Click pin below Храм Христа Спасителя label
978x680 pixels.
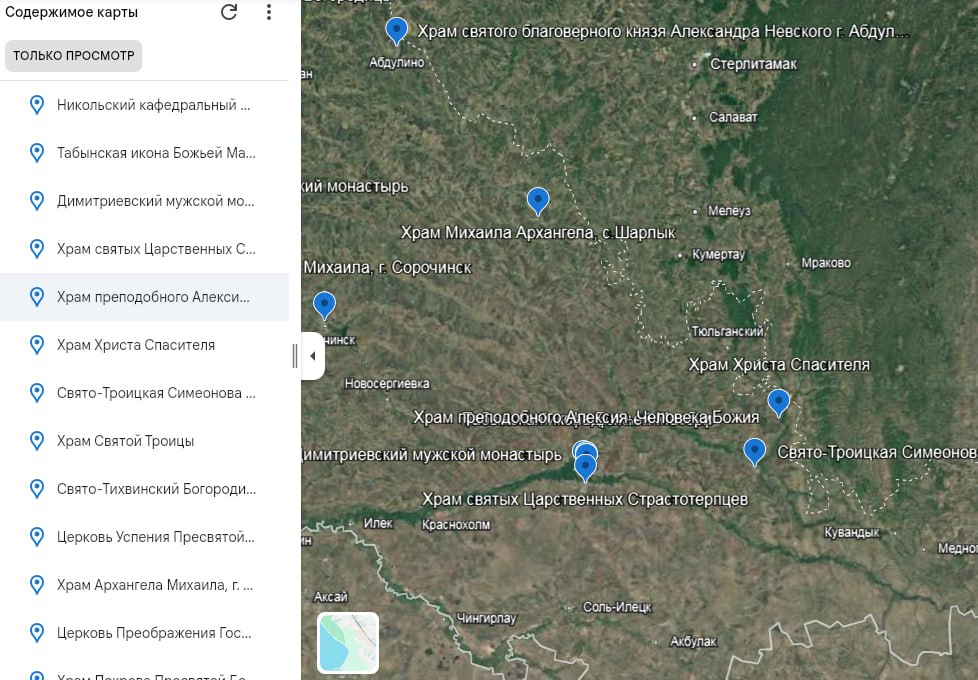click(x=778, y=402)
